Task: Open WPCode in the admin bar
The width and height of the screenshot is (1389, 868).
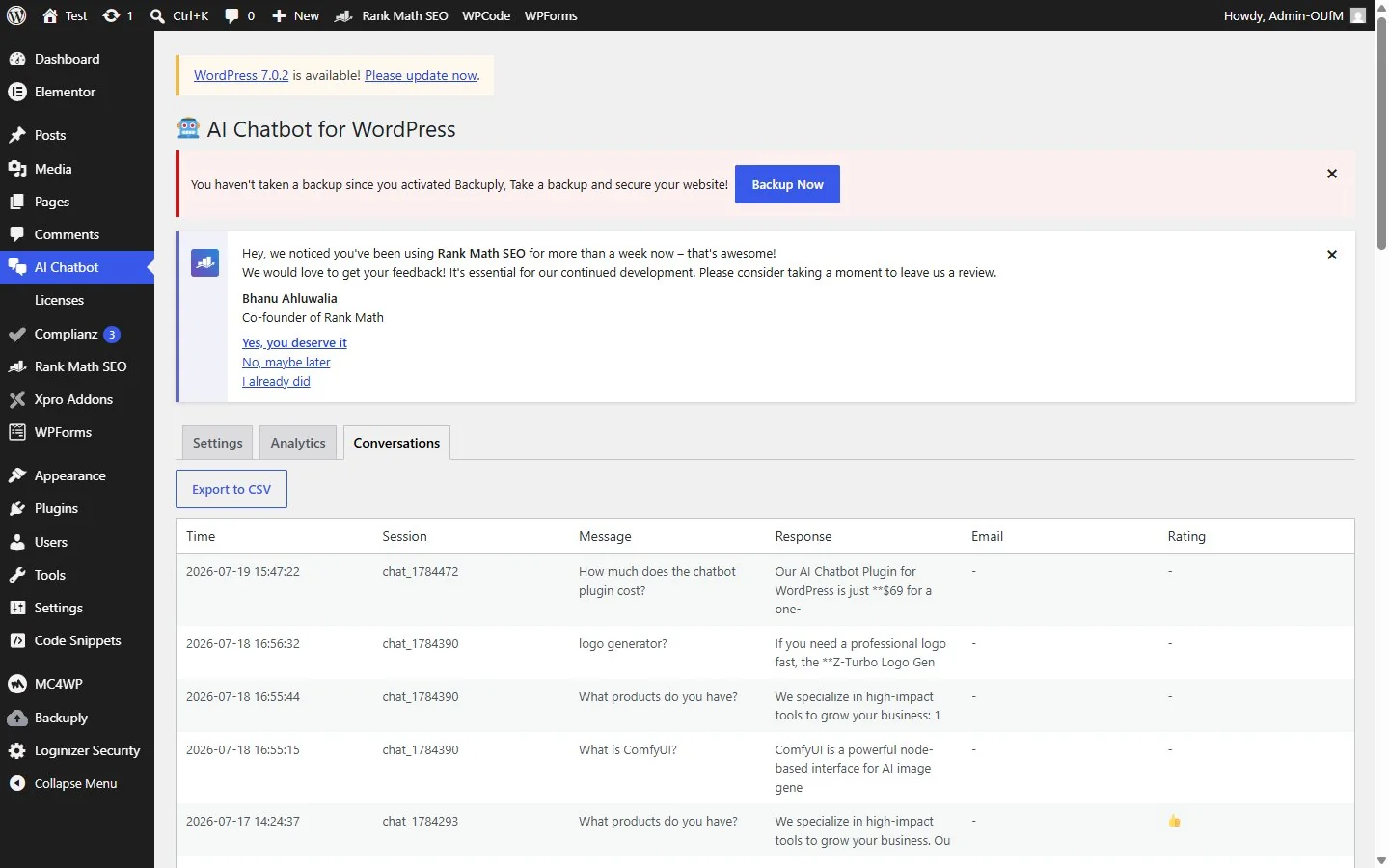Action: coord(486,15)
